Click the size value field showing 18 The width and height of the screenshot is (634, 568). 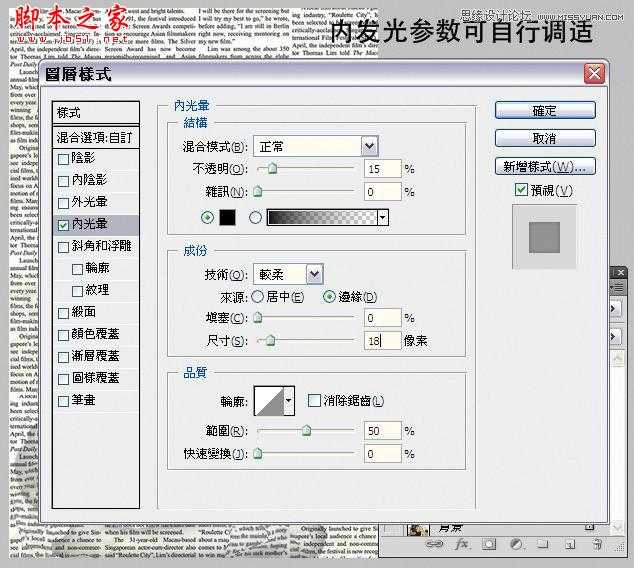point(383,341)
